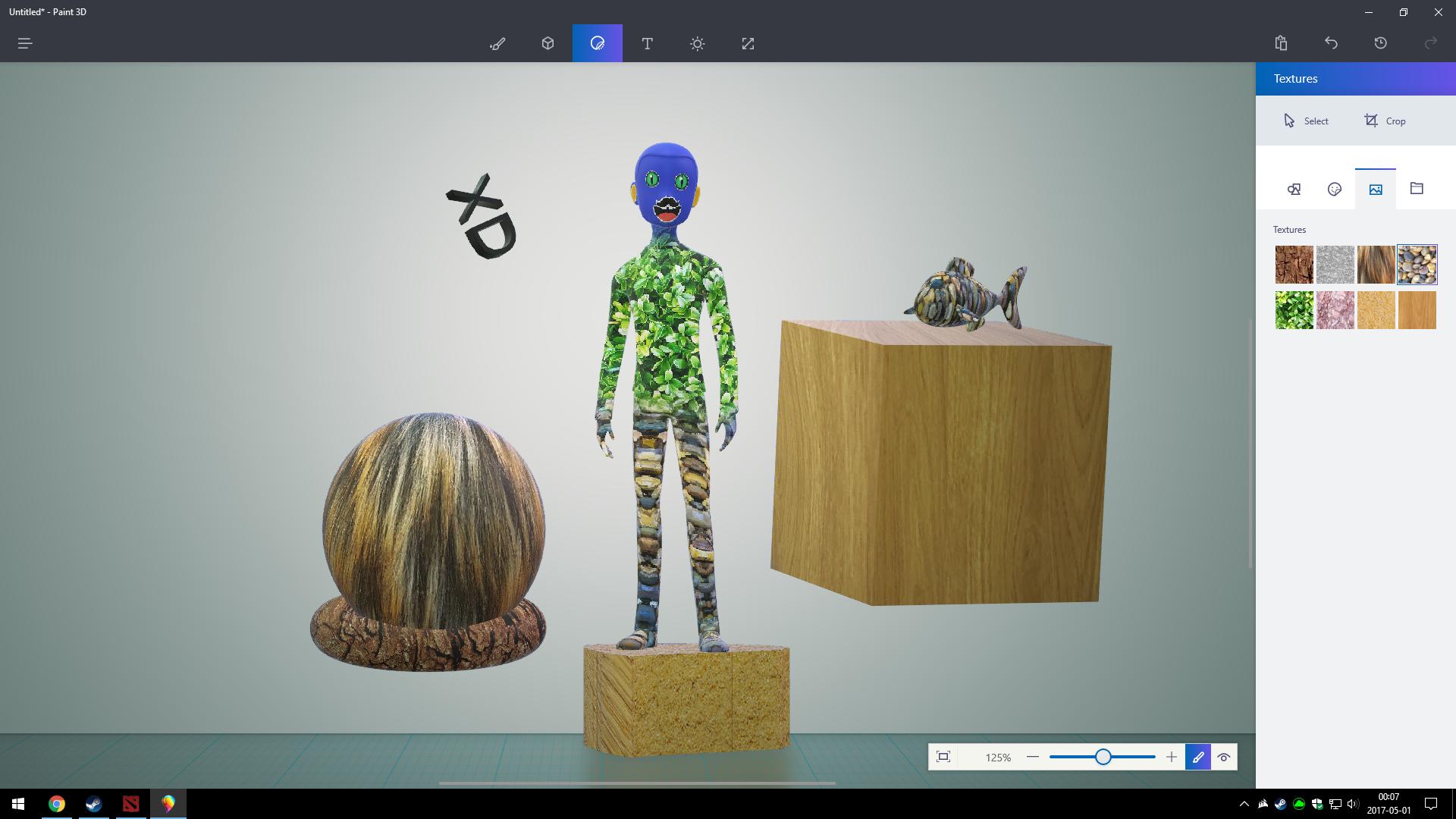Choose the pink marble texture
This screenshot has height=819, width=1456.
(1335, 310)
